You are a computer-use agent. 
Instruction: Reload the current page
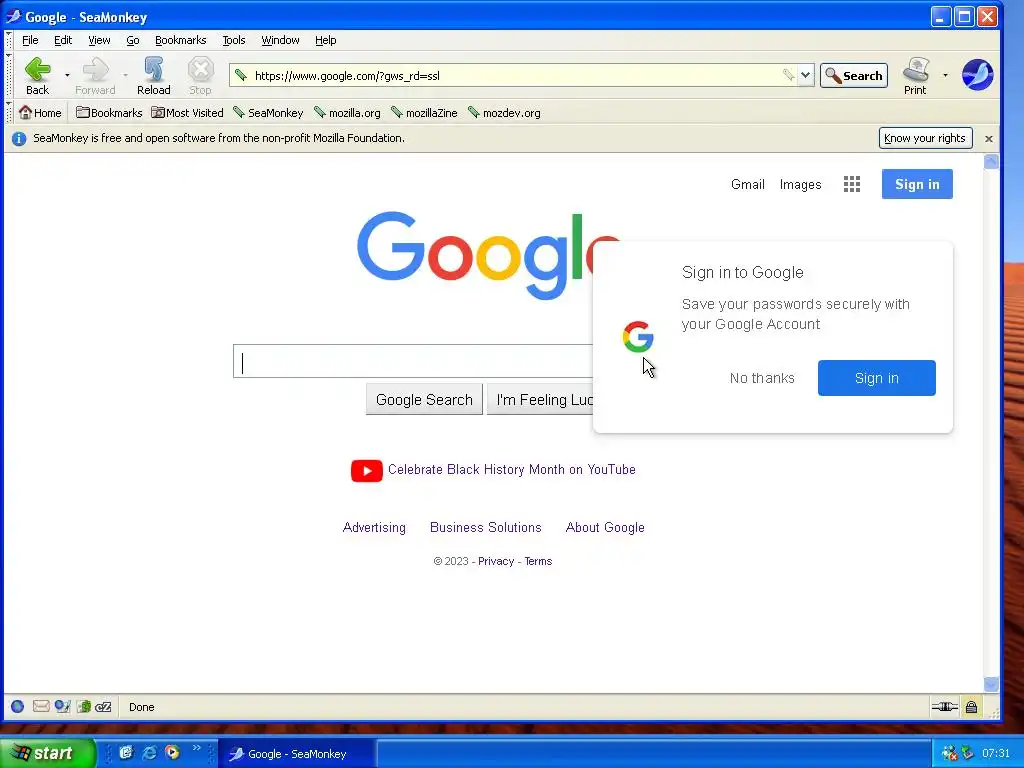click(x=153, y=76)
